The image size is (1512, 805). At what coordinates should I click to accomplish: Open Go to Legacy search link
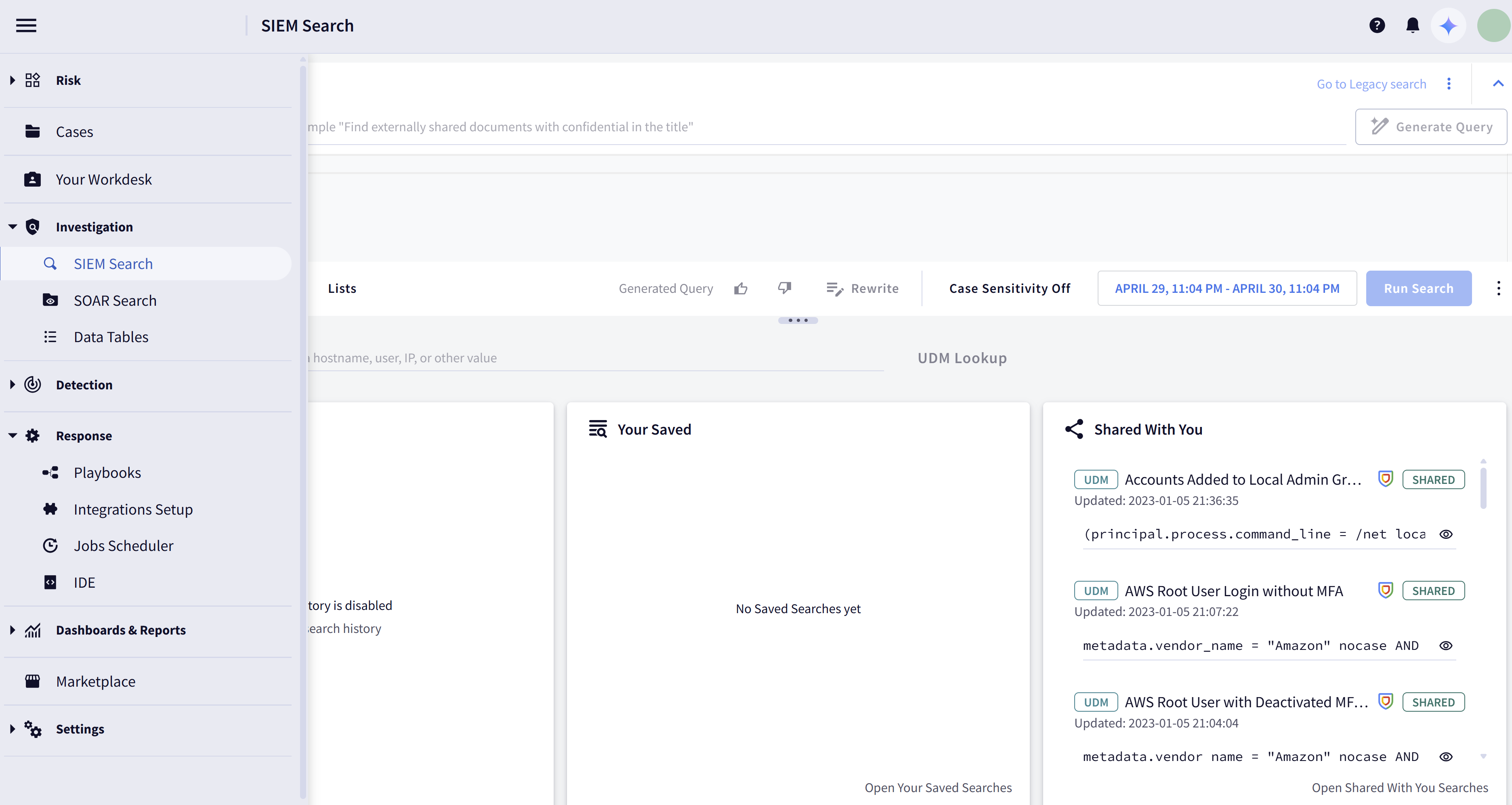coord(1371,84)
